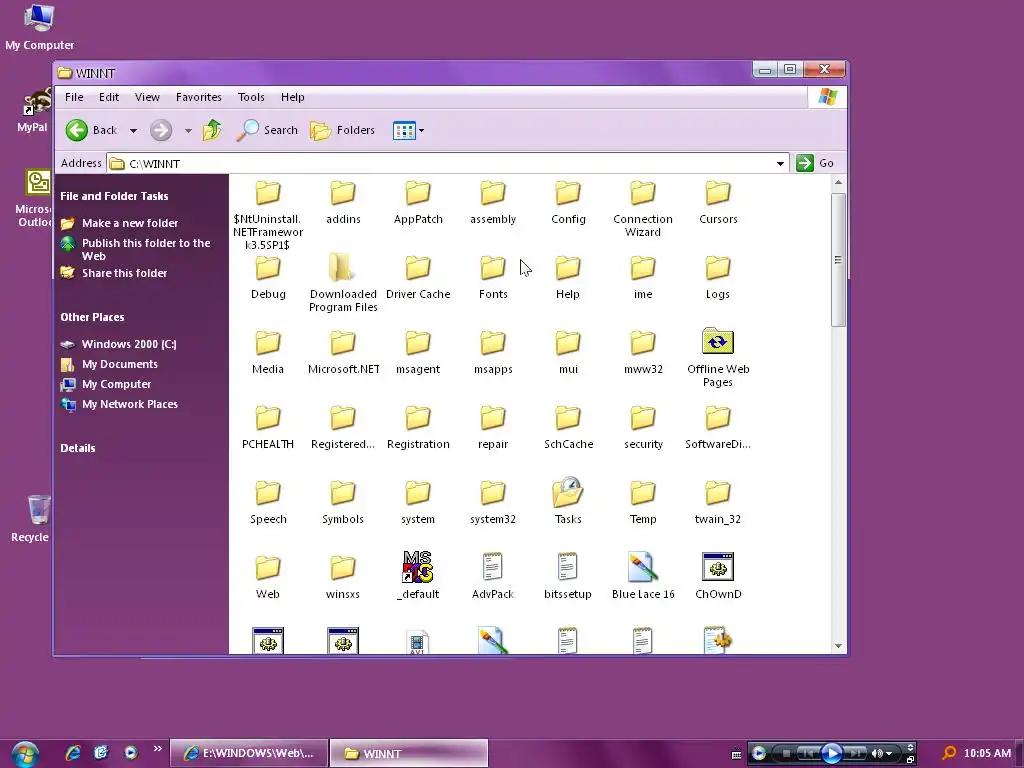Viewport: 1024px width, 768px height.
Task: Select the twain_32 folder
Action: (718, 502)
